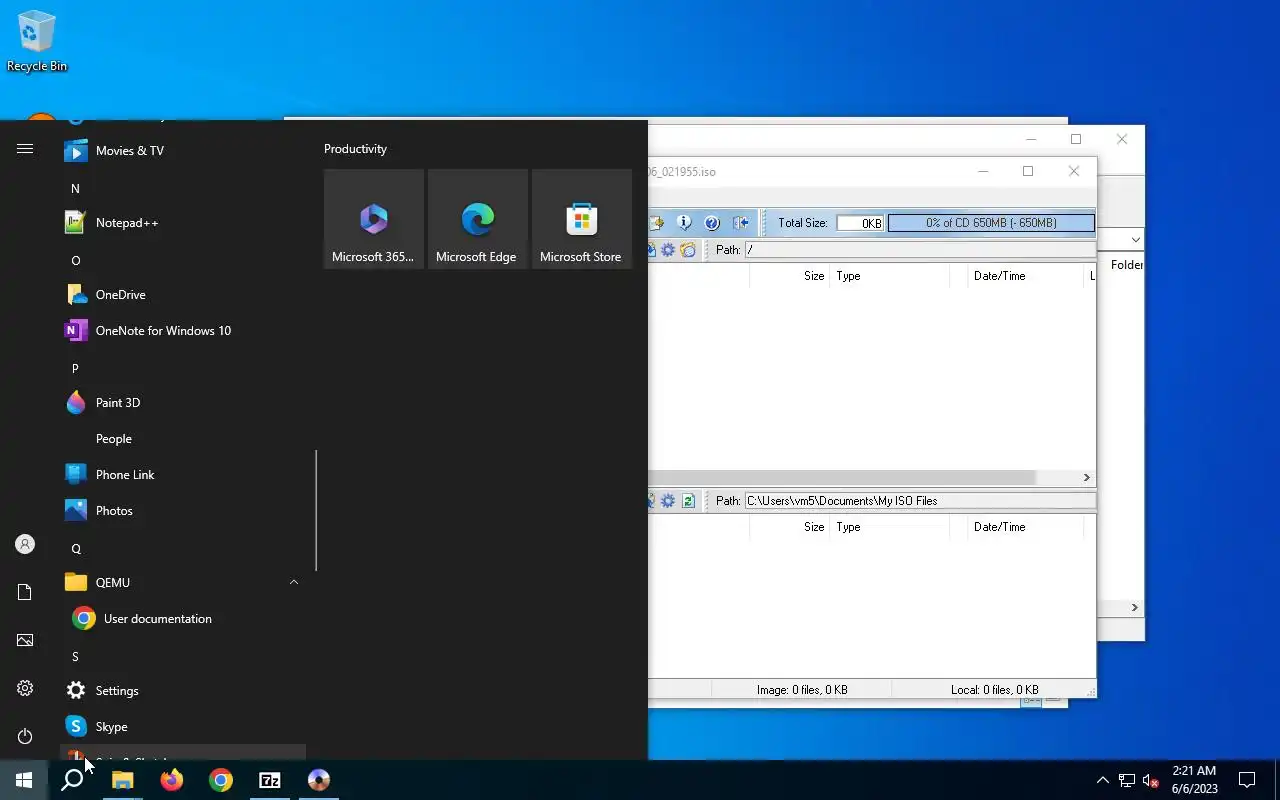
Task: Click background window scrollbar right arrow
Action: coord(1134,608)
